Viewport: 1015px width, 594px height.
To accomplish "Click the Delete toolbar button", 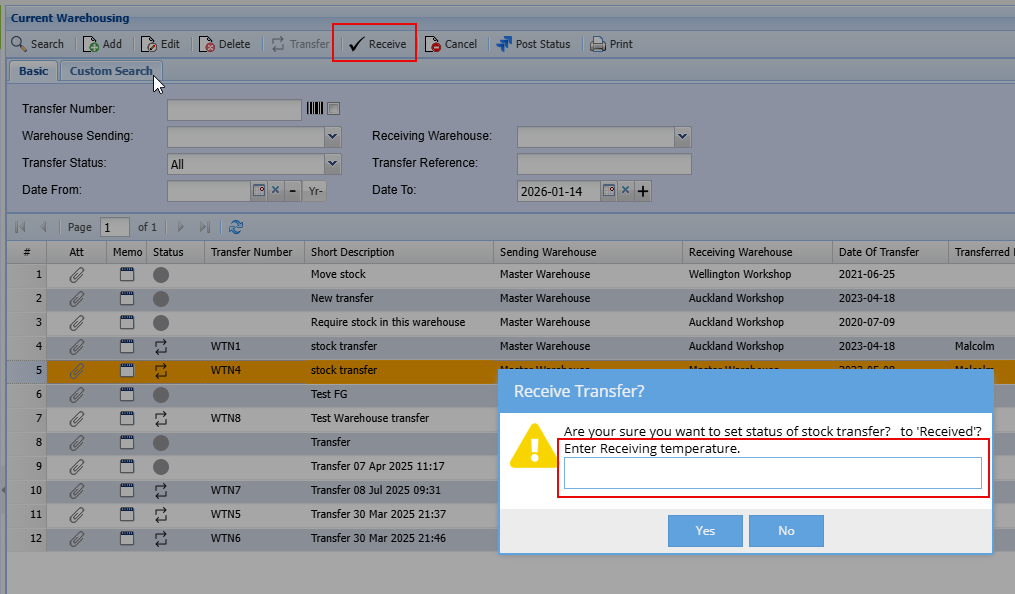I will click(x=224, y=44).
